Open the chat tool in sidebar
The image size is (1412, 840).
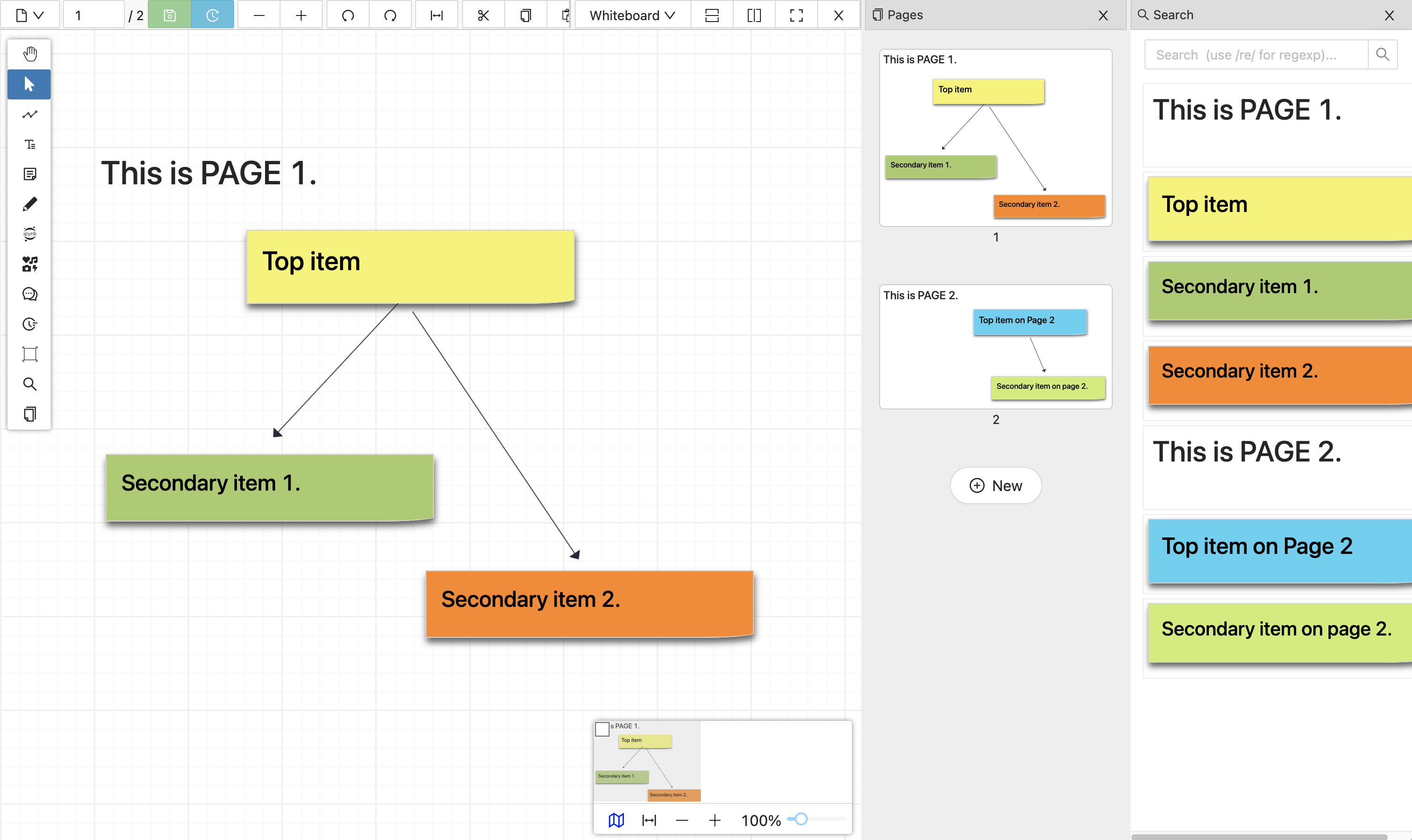pyautogui.click(x=30, y=295)
